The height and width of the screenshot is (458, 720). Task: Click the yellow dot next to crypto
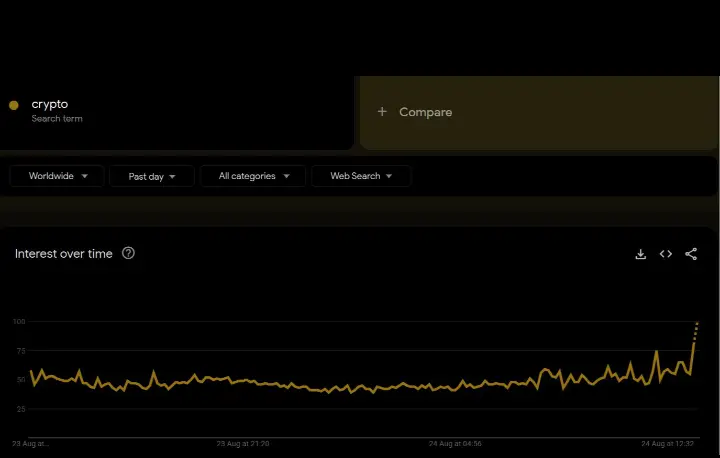pos(14,105)
